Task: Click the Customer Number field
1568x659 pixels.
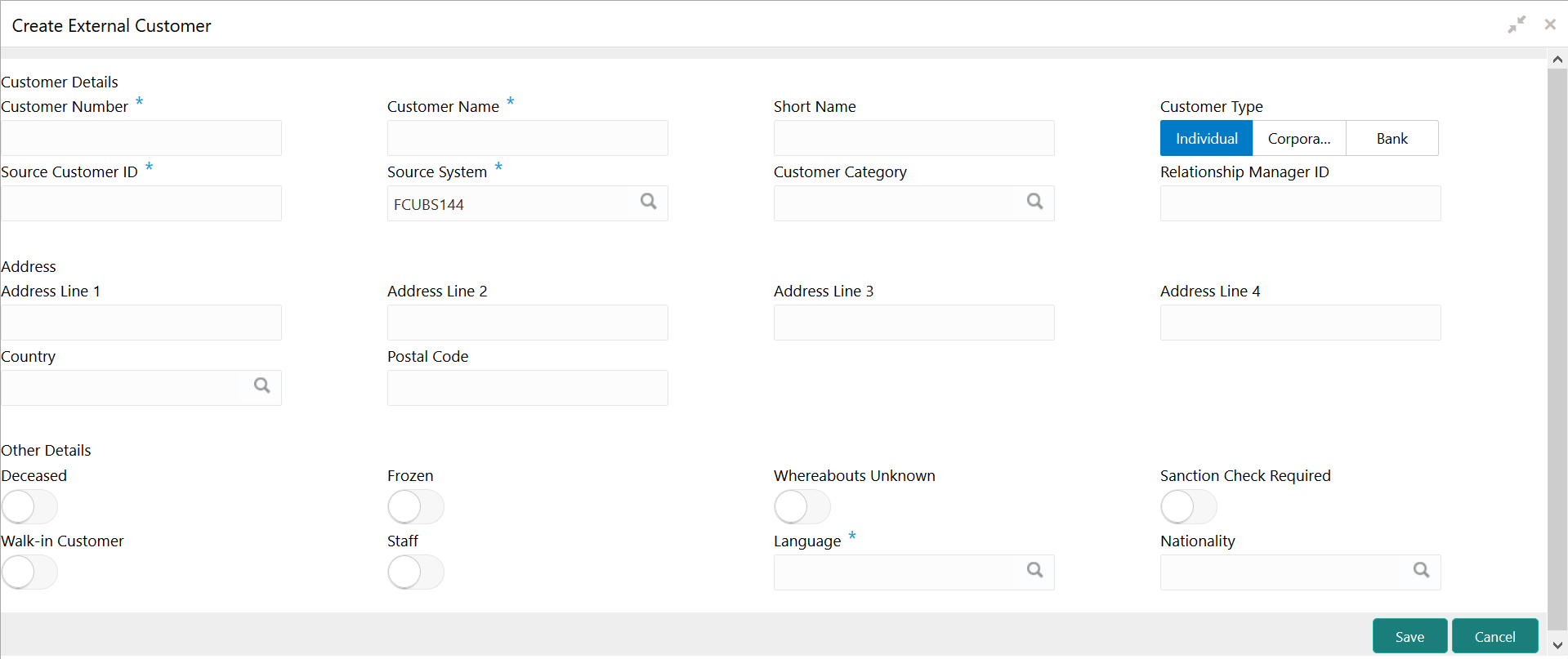Action: click(x=141, y=138)
